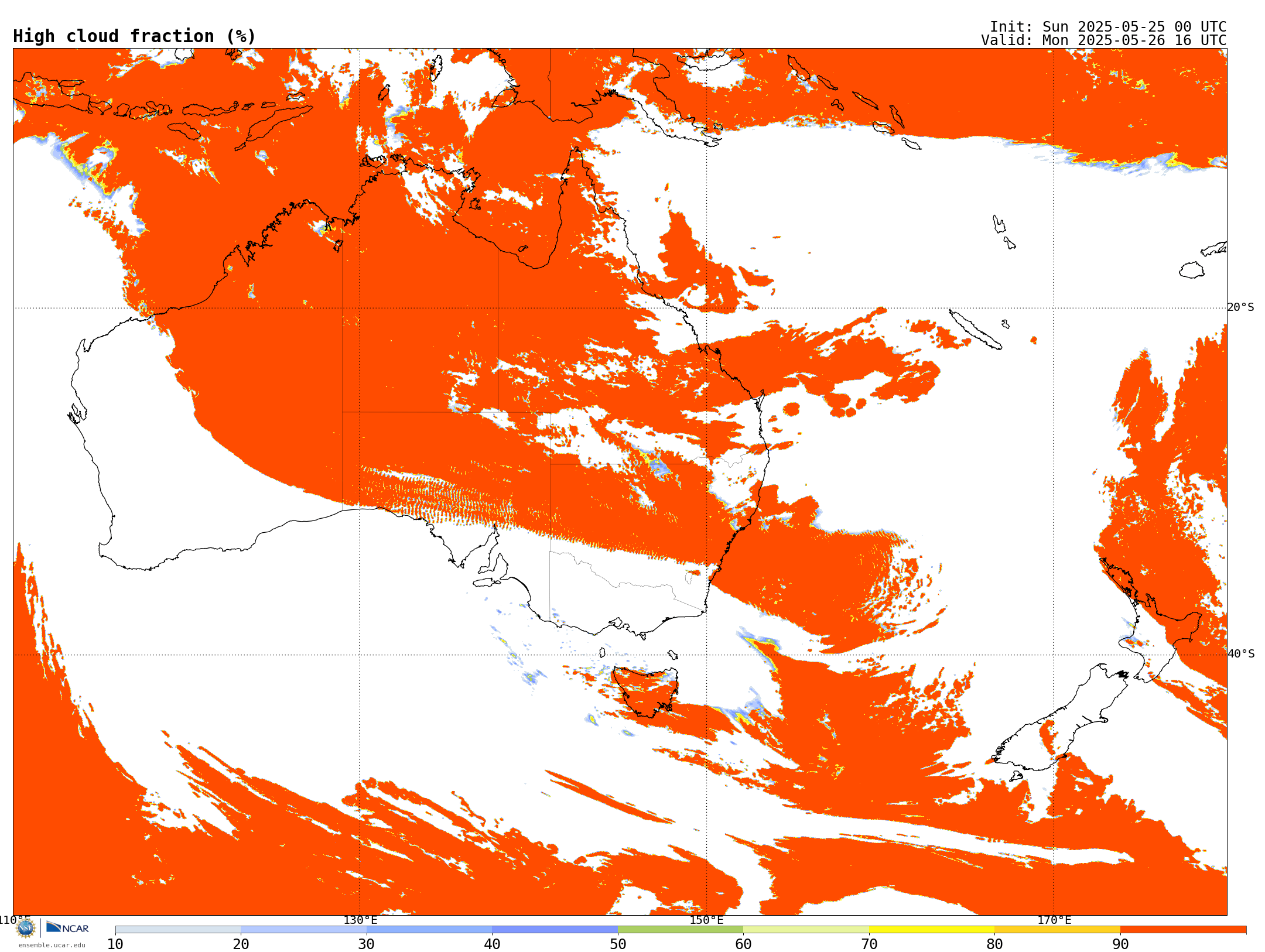Click the New Caledonia island outline
Image resolution: width=1265 pixels, height=952 pixels.
pyautogui.click(x=975, y=330)
